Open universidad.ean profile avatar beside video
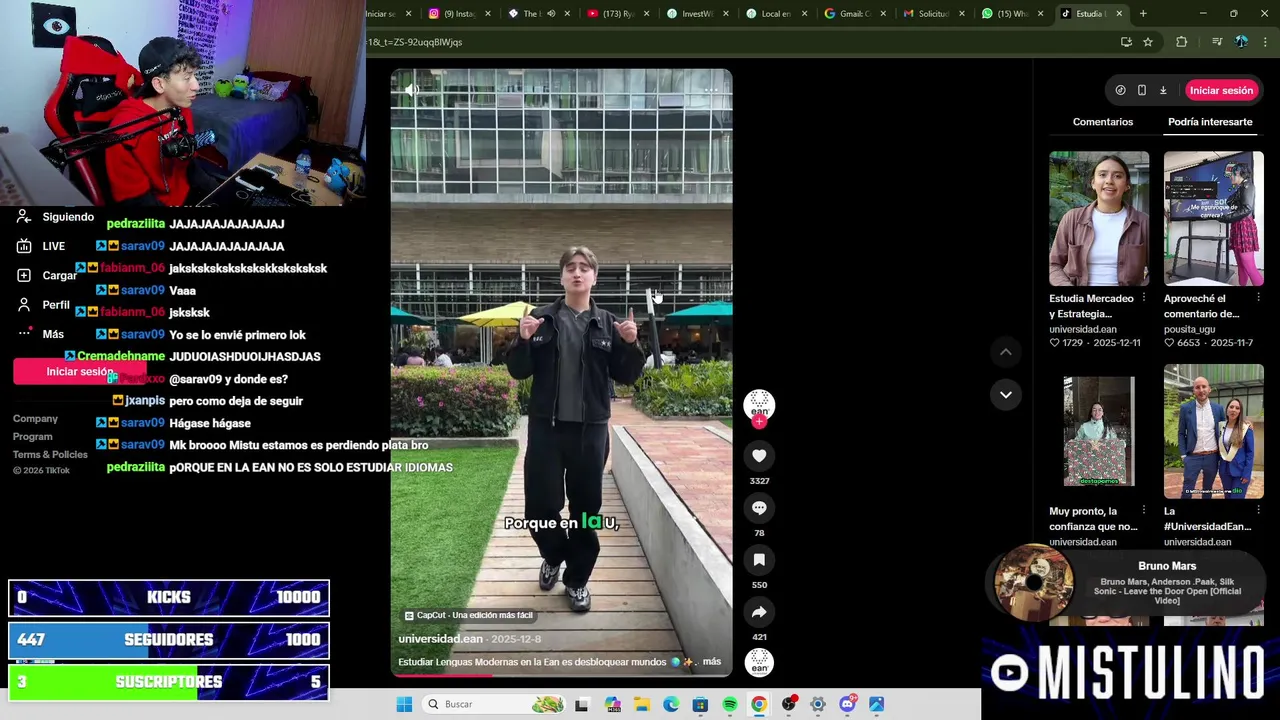1280x720 pixels. 759,404
